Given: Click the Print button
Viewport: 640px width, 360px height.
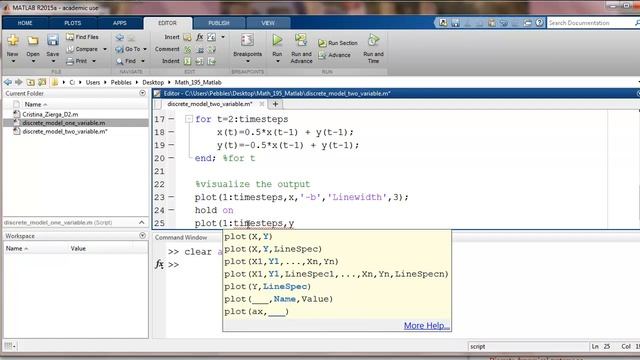Looking at the screenshot, I should coord(77,61).
